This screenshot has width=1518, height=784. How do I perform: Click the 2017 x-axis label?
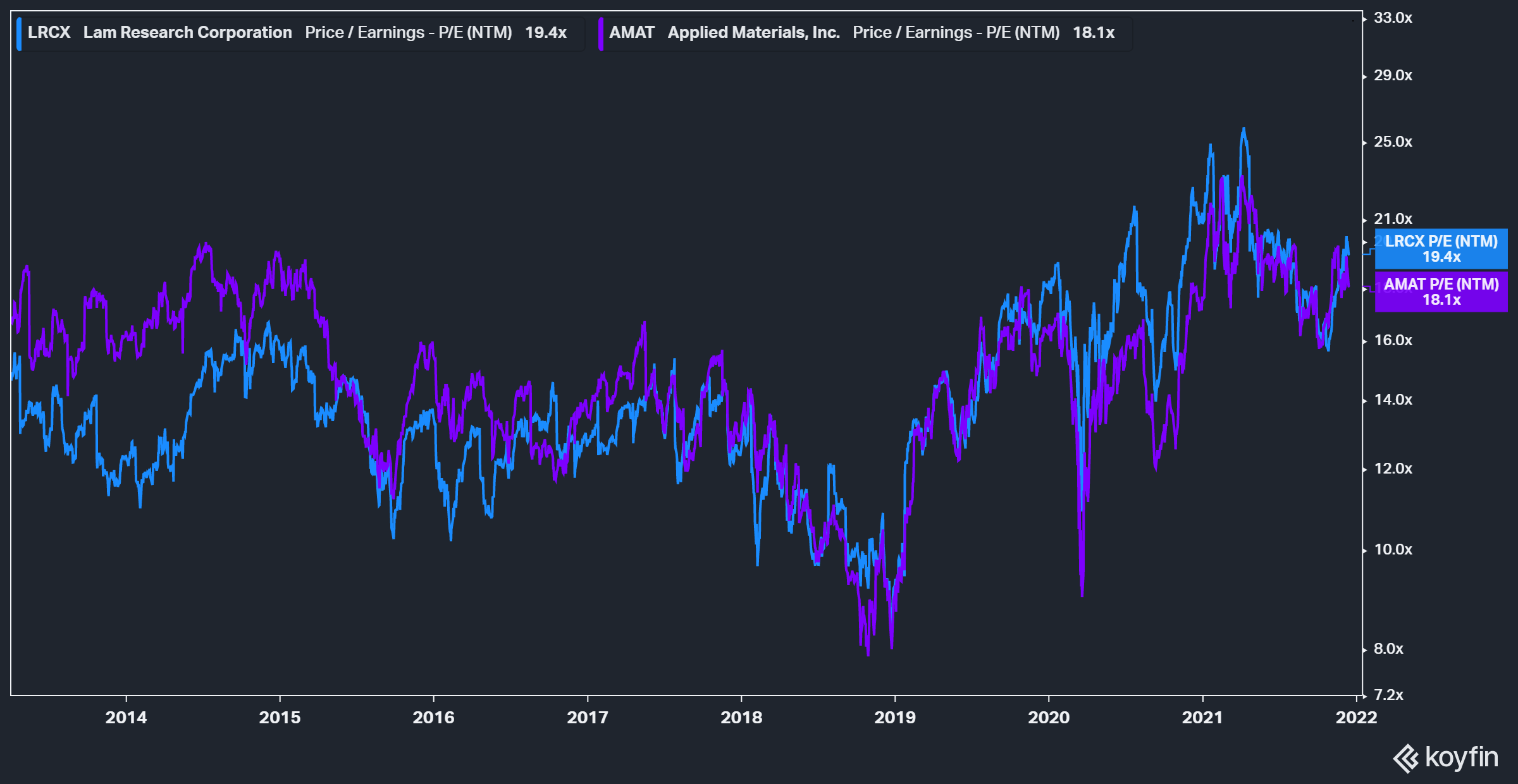pyautogui.click(x=587, y=717)
